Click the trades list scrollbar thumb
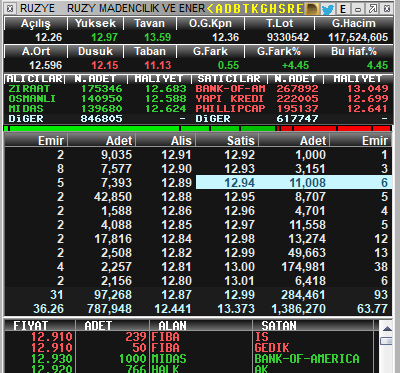 (387, 341)
